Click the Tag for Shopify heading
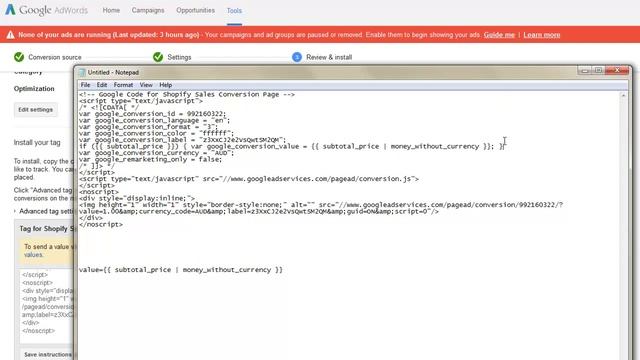 [x=47, y=229]
